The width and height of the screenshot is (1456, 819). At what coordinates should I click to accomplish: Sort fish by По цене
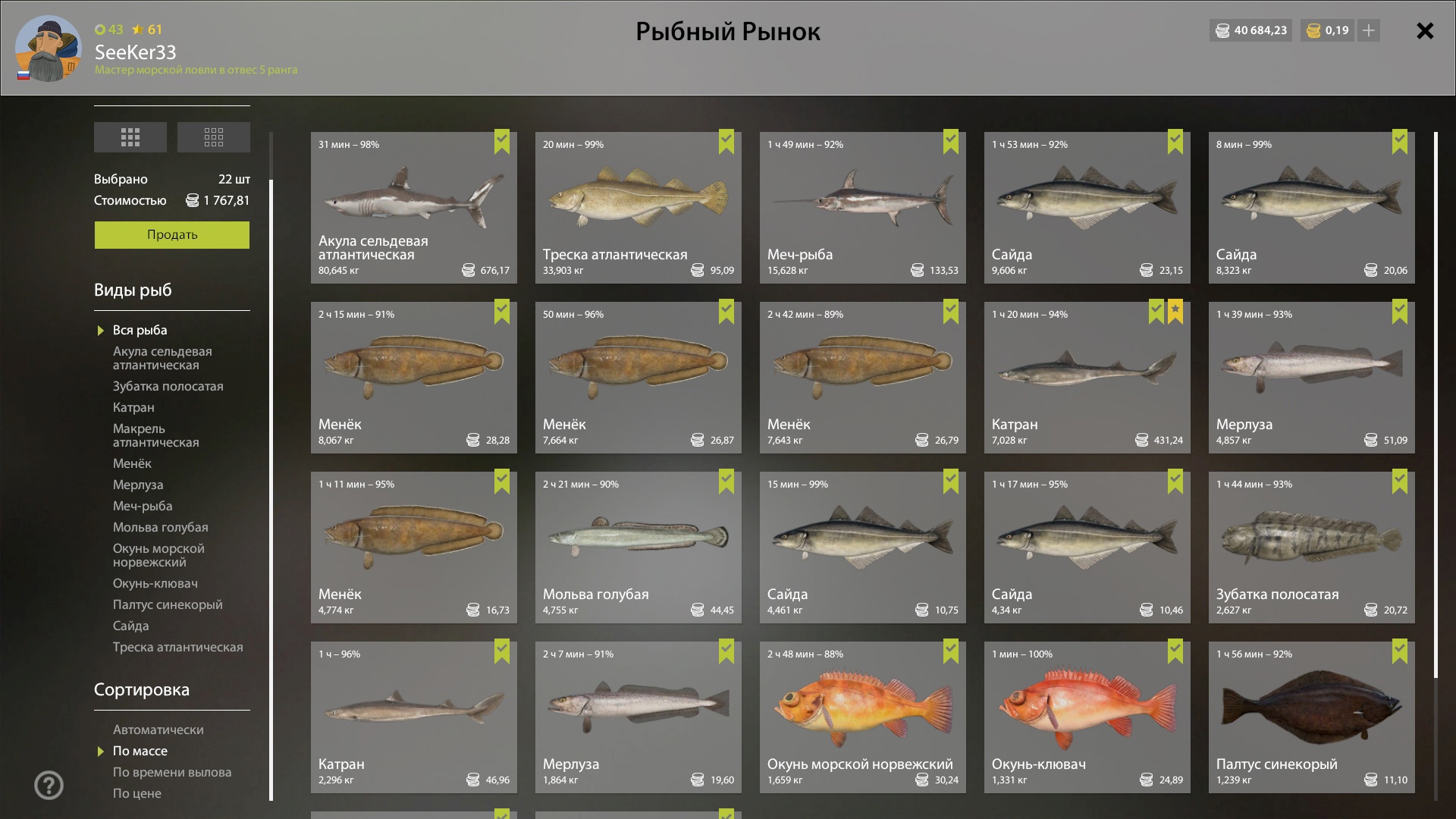click(x=136, y=793)
